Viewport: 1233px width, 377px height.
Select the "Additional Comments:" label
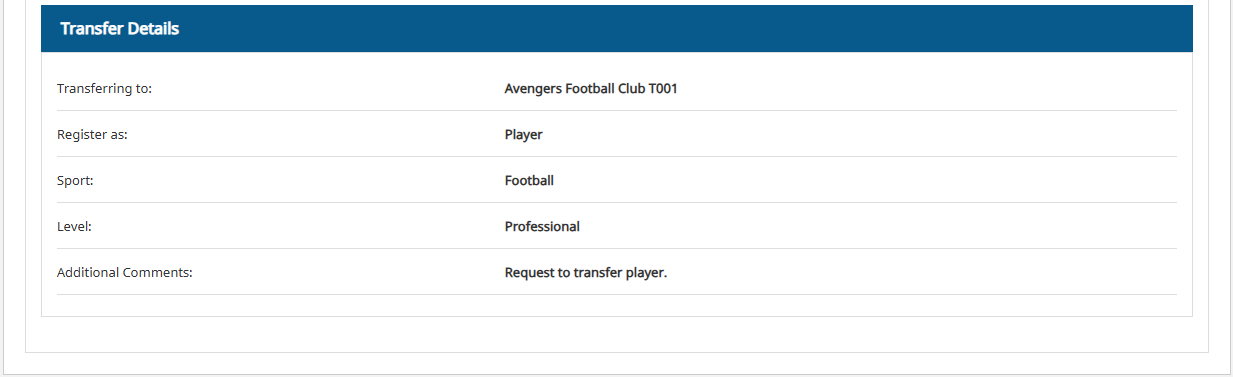click(x=124, y=273)
